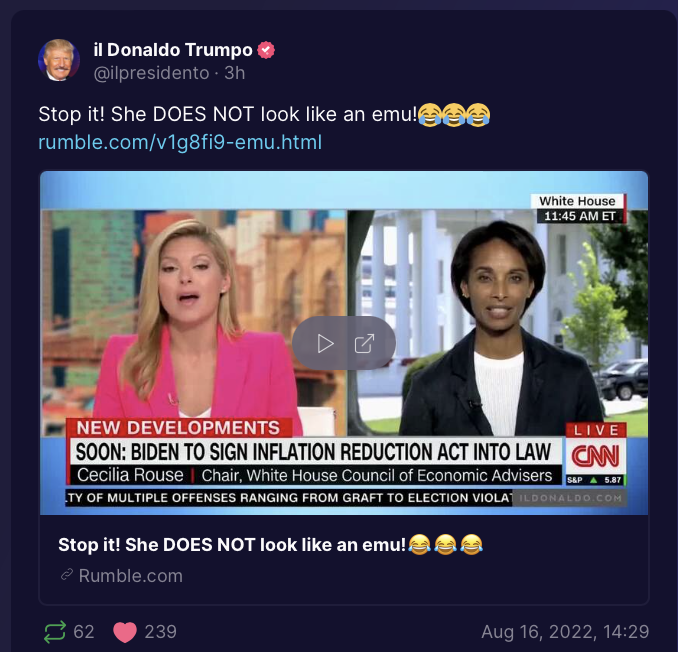Screen dimensions: 678x652
Task: Click the Rumble.com source label
Action: click(131, 575)
